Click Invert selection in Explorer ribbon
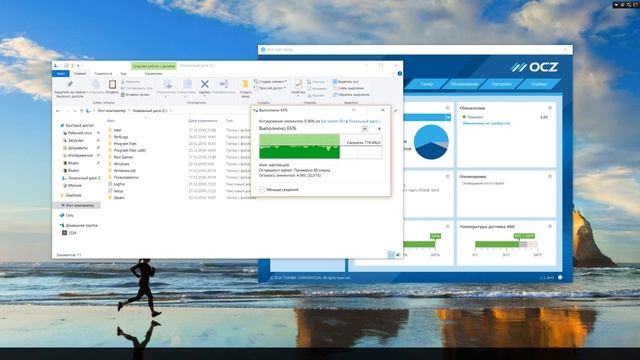This screenshot has height=360, width=640. (351, 95)
